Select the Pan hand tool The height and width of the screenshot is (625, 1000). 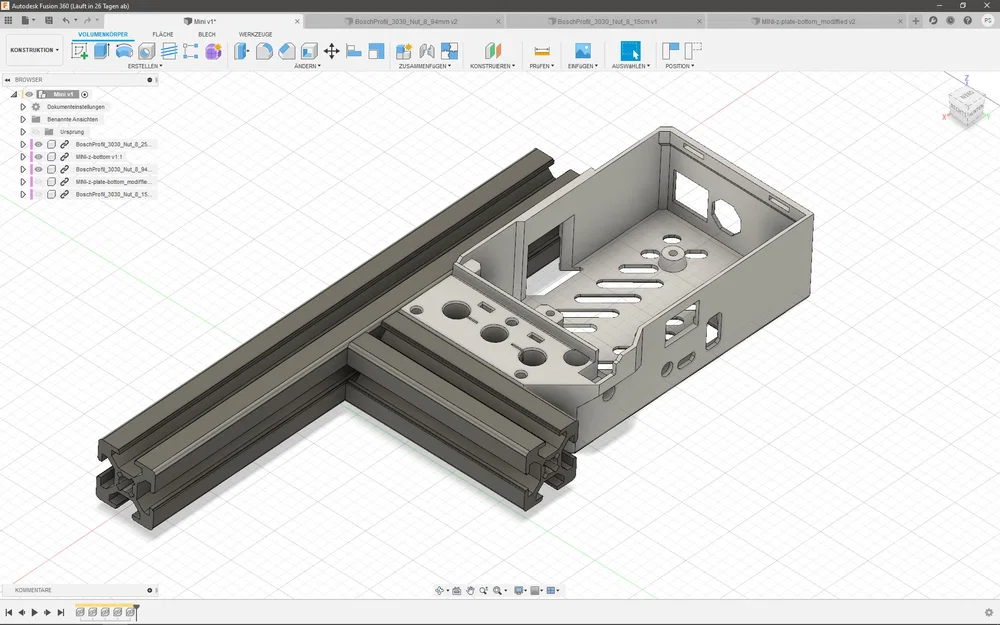[x=470, y=591]
